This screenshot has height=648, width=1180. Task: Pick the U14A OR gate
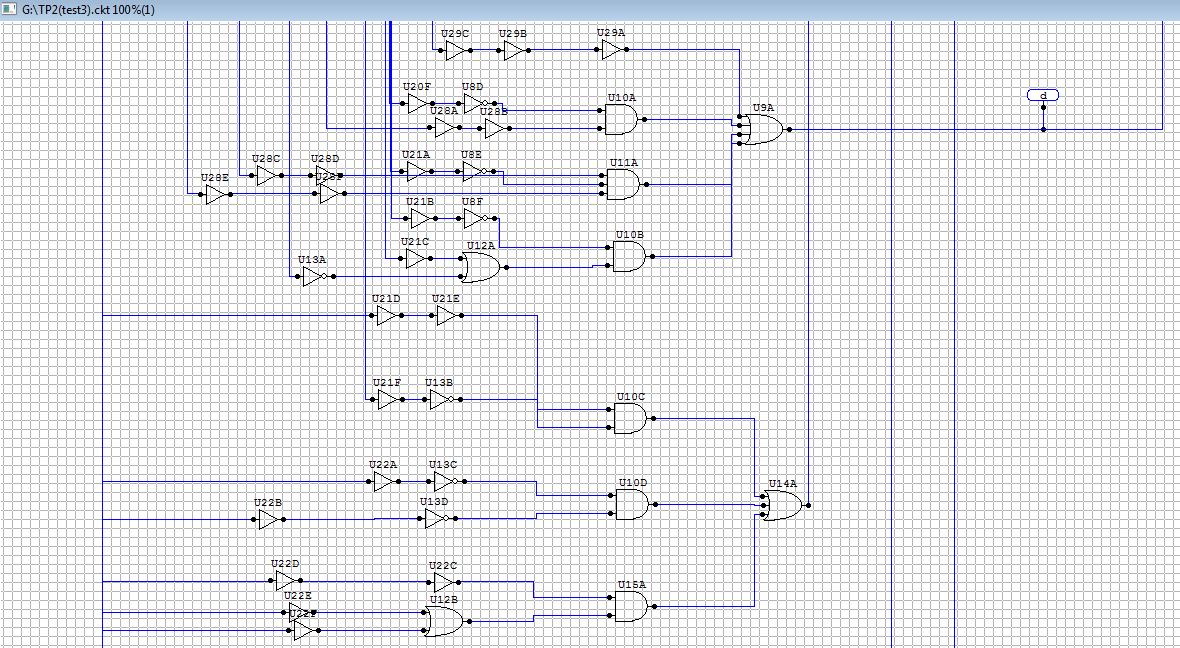780,506
